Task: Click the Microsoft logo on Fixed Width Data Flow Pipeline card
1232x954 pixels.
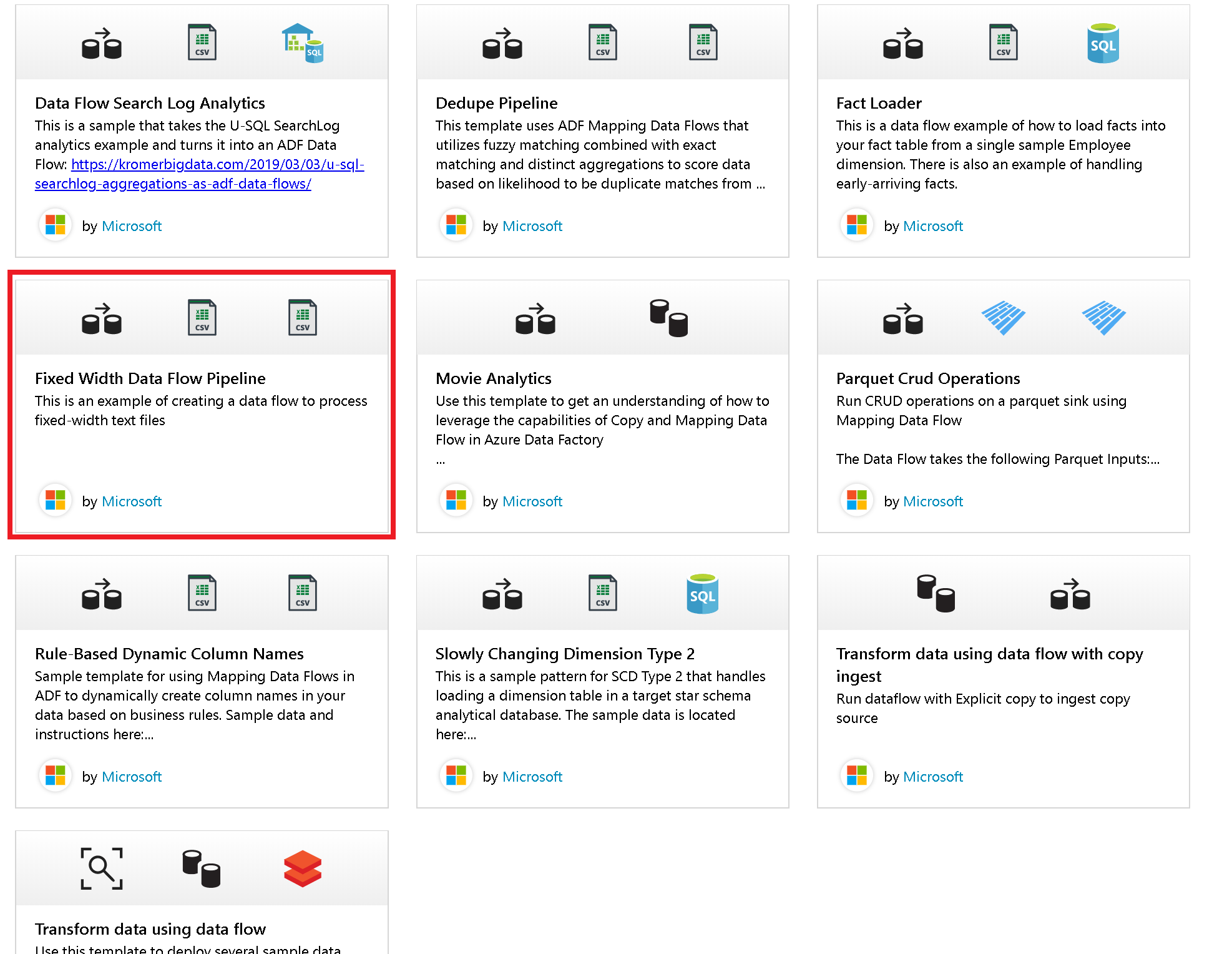Action: (56, 500)
